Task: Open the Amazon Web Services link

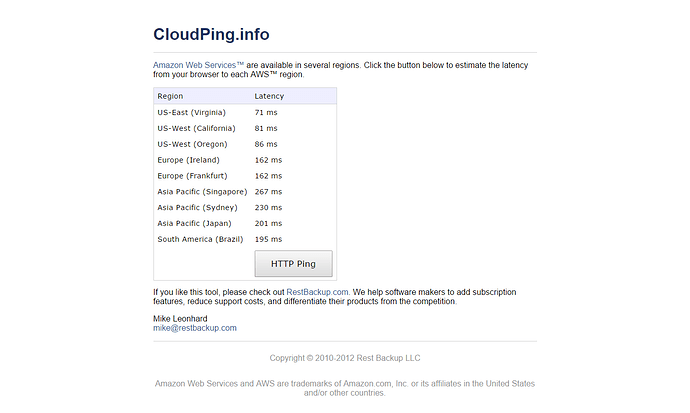Action: (199, 64)
